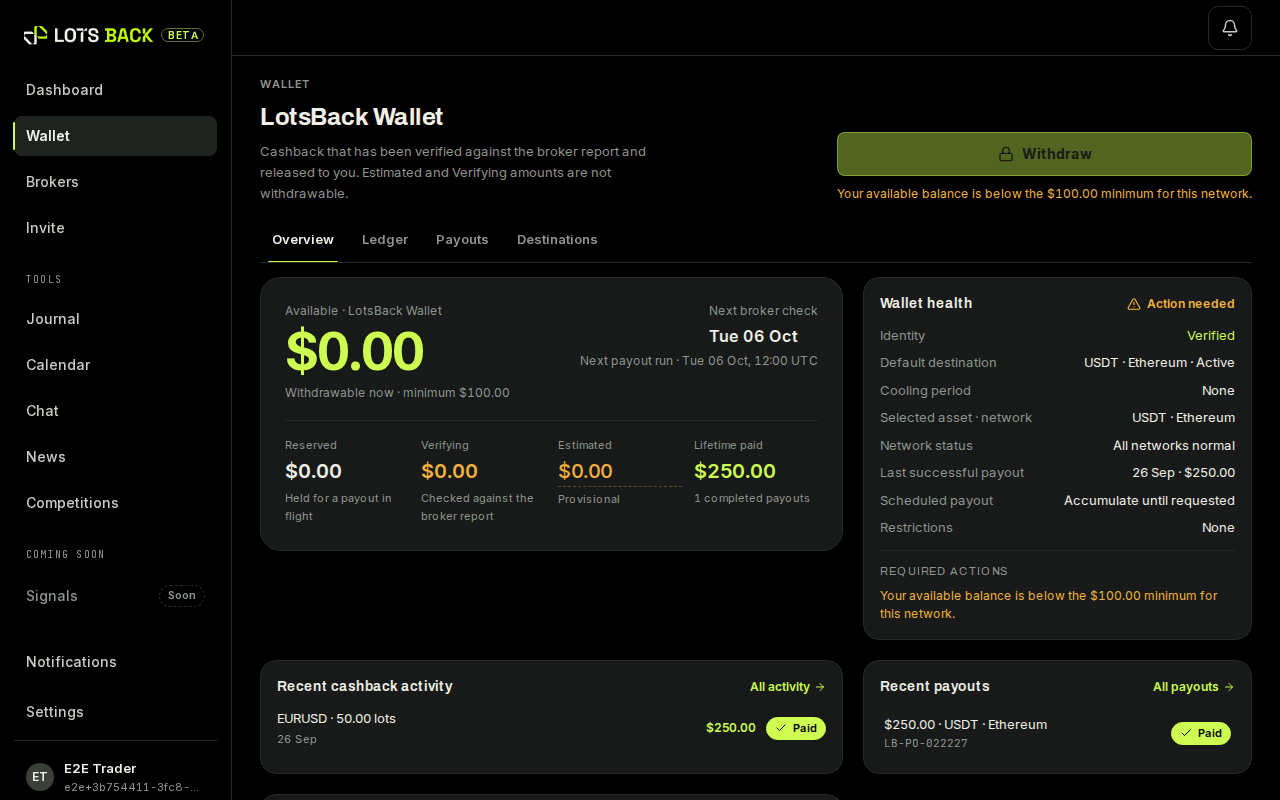Switch to the Destinations tab

click(557, 240)
